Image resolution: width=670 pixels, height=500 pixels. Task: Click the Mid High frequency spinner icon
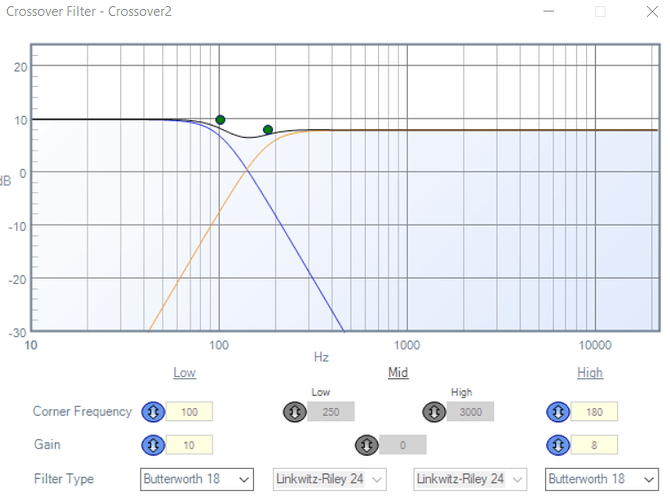coord(434,411)
